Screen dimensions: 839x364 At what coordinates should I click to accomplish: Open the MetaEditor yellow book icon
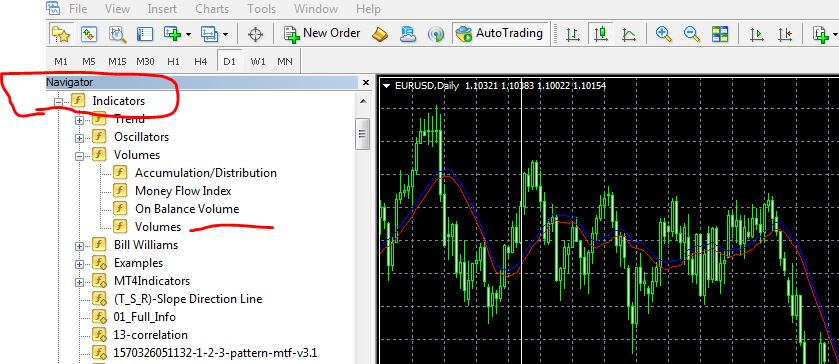click(380, 34)
